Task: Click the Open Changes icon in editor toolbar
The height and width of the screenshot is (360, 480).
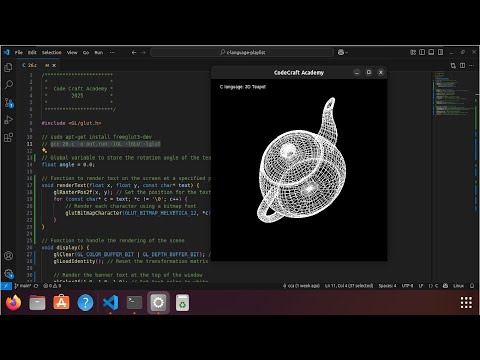Action: click(x=453, y=65)
